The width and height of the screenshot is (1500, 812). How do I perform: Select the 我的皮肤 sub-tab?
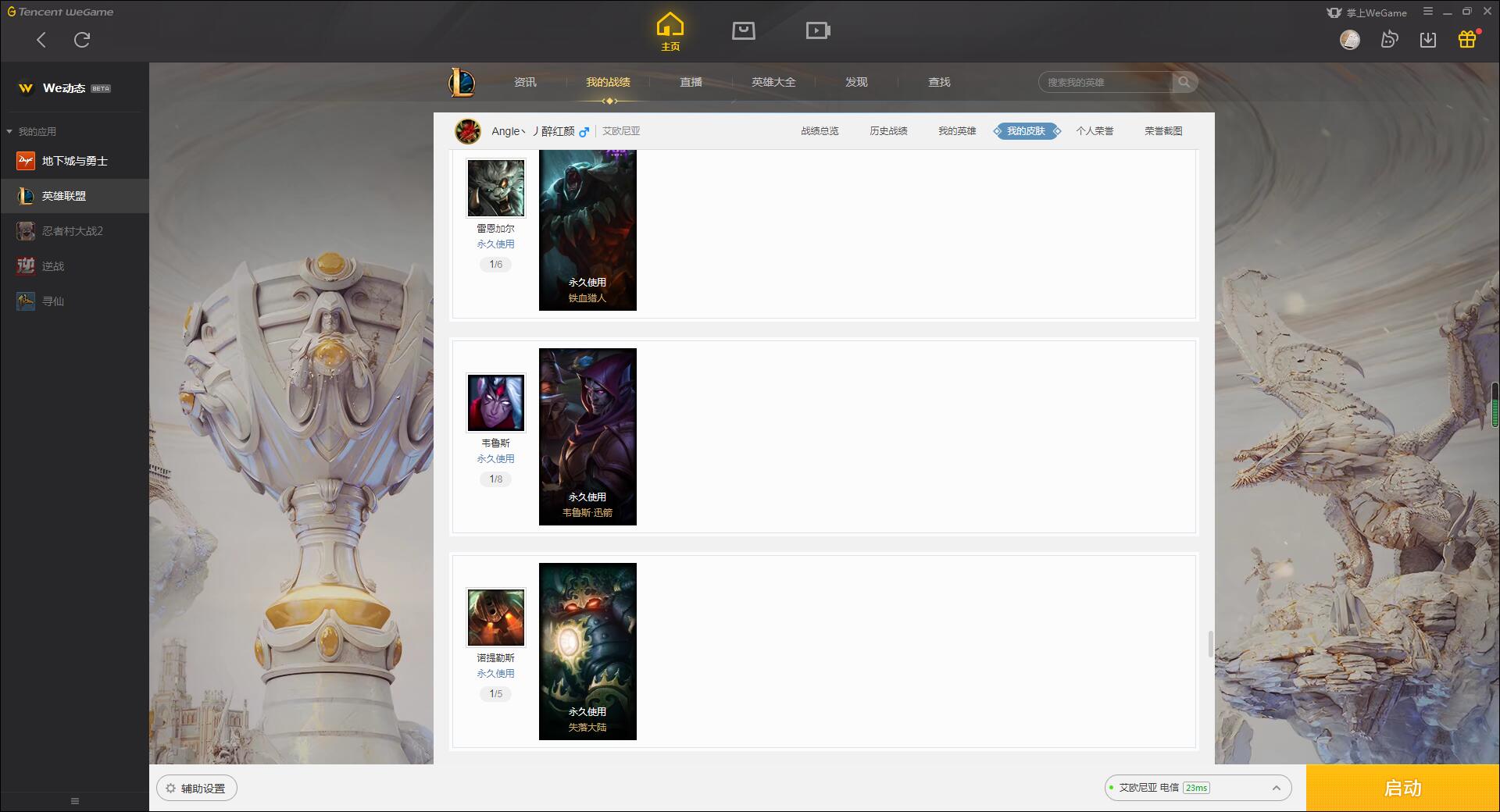pyautogui.click(x=1026, y=131)
